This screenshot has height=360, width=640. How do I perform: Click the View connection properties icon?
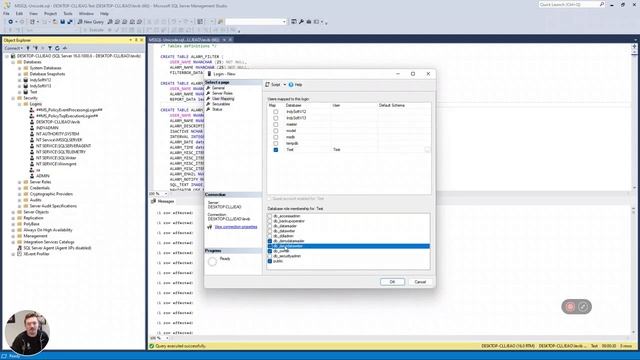pos(210,227)
